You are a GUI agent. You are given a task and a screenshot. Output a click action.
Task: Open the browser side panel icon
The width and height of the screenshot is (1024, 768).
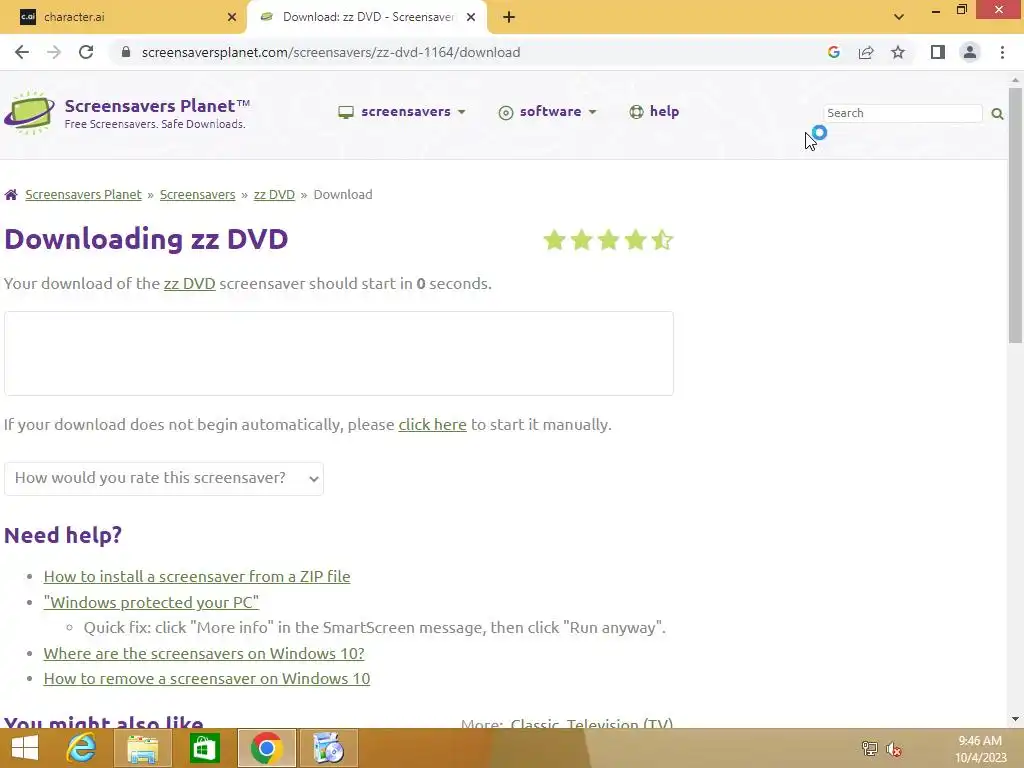tap(938, 52)
